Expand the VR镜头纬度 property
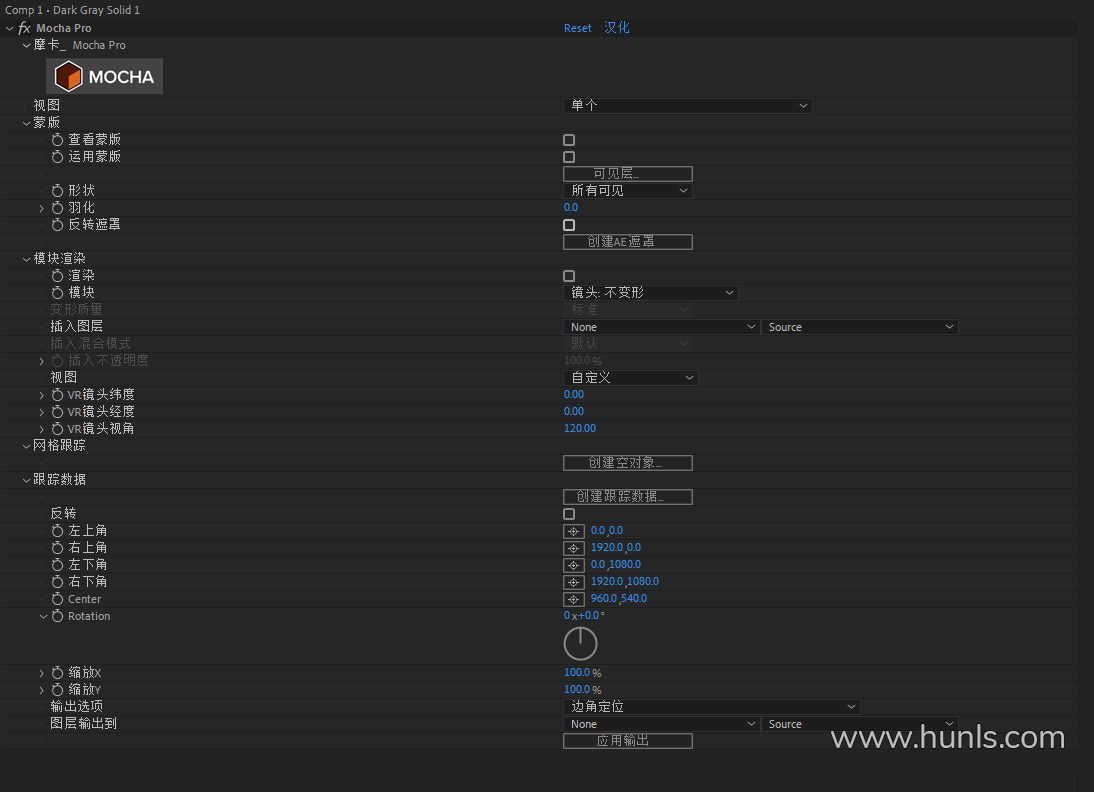The image size is (1094, 792). click(41, 395)
